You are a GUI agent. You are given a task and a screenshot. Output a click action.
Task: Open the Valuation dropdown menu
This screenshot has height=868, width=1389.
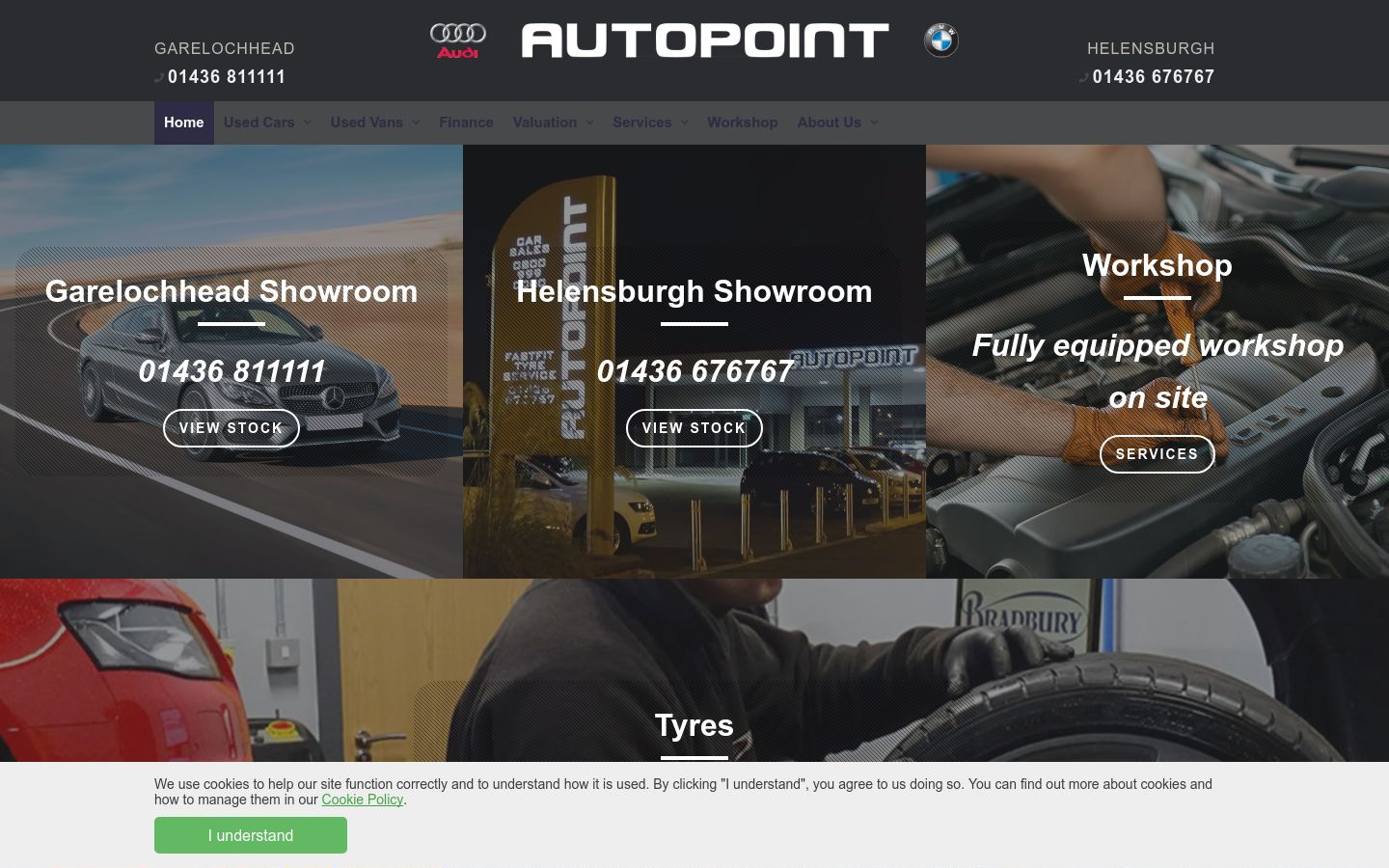[x=554, y=122]
